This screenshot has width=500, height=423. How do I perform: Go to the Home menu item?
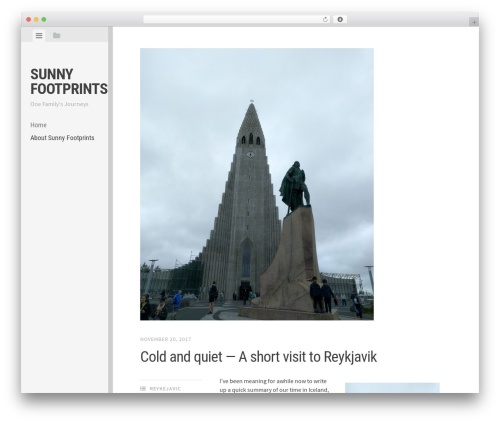click(x=38, y=125)
